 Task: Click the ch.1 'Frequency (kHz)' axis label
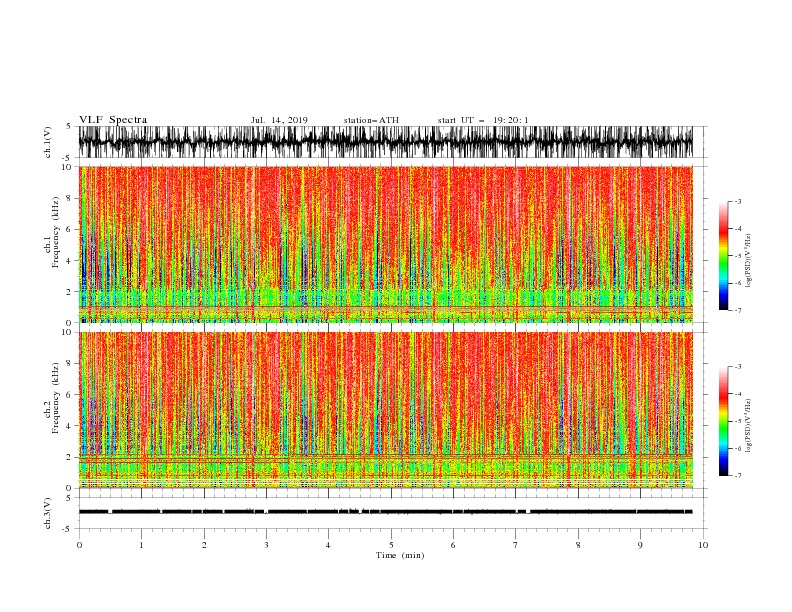point(56,232)
